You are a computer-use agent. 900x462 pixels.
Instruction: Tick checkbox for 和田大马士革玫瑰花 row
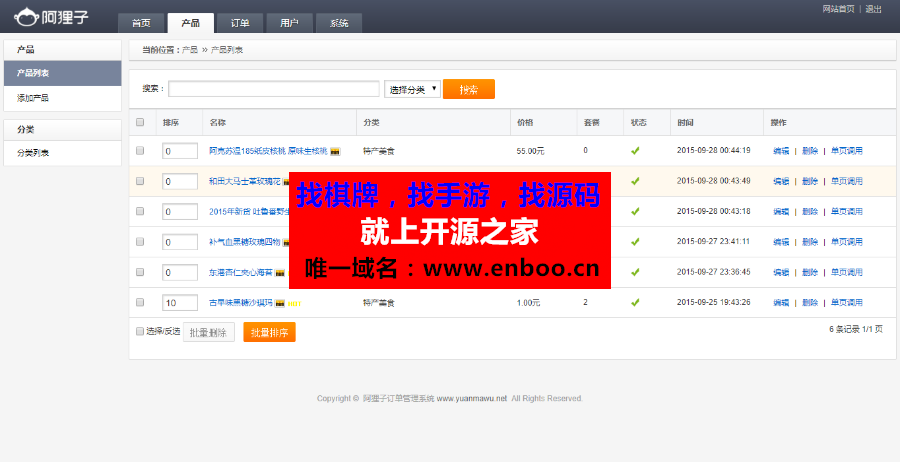(x=140, y=181)
